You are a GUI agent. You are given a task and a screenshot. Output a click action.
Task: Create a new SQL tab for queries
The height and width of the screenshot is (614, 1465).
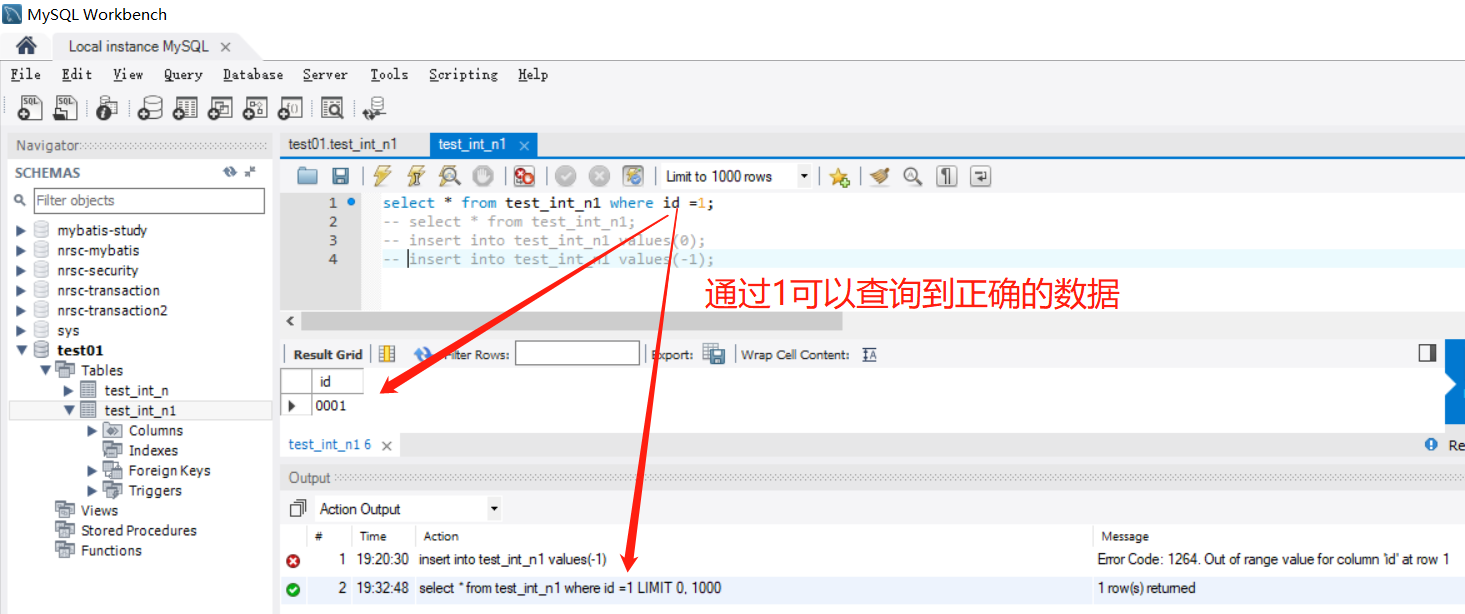click(31, 108)
